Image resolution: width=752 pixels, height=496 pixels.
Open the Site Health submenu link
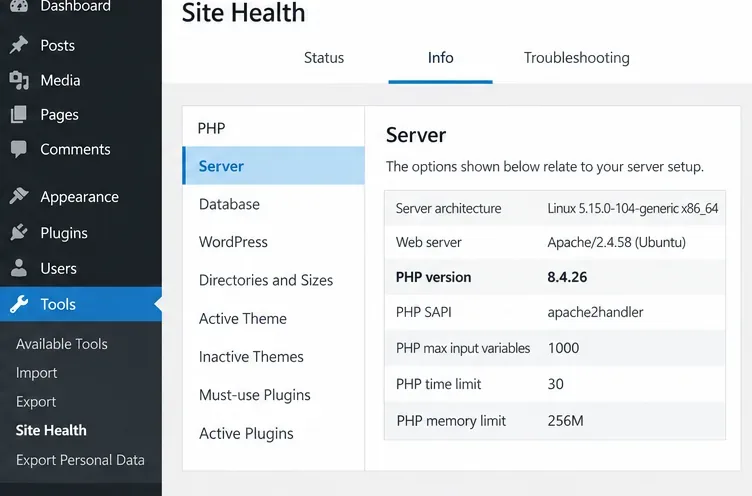tap(51, 430)
